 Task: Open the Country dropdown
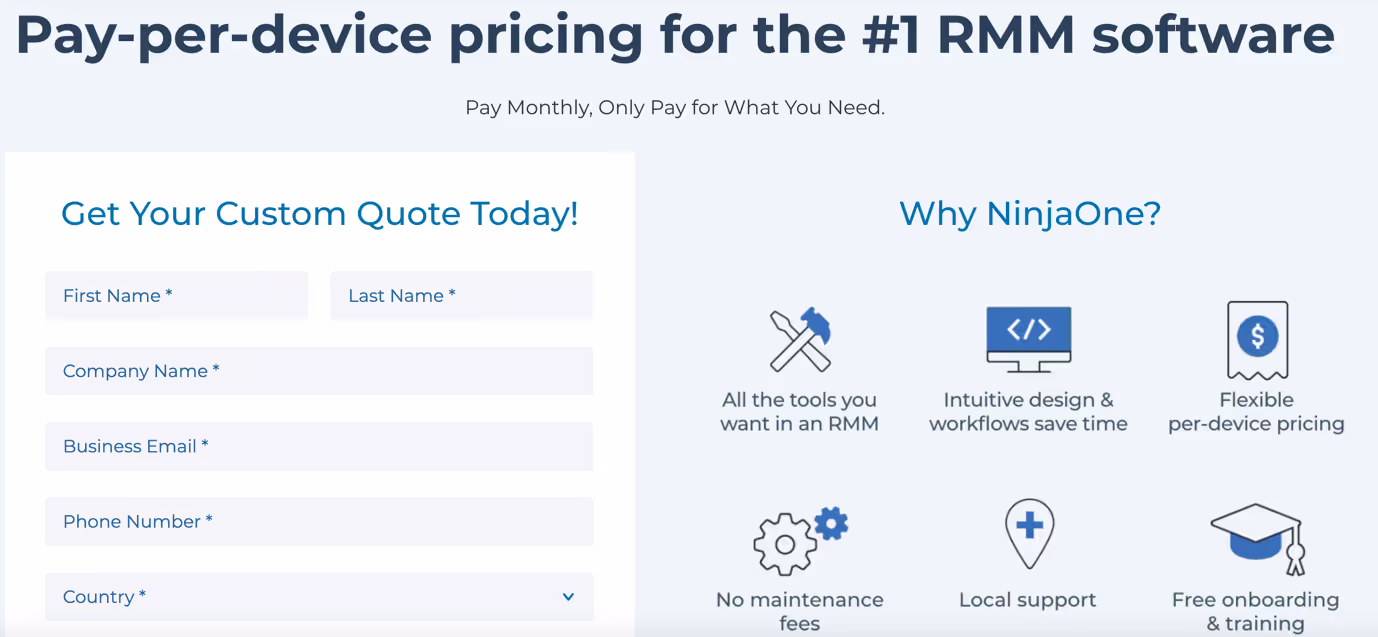319,597
